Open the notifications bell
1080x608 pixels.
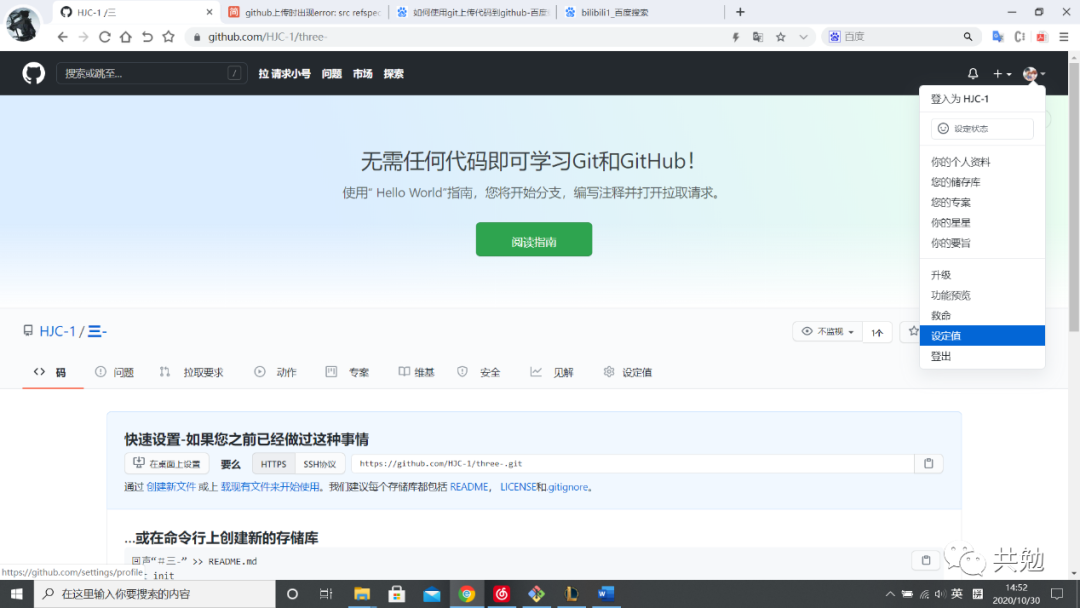pos(973,73)
